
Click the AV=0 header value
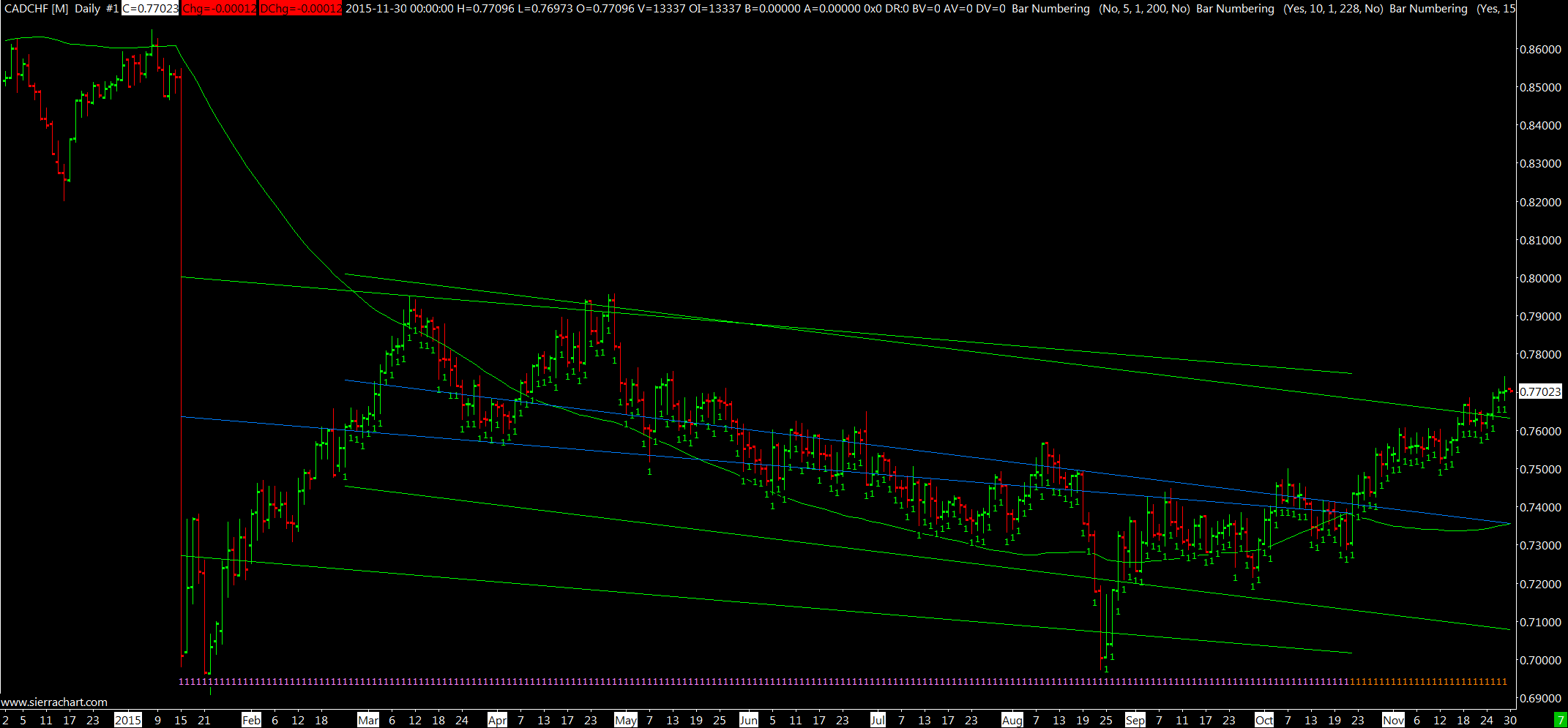click(958, 9)
